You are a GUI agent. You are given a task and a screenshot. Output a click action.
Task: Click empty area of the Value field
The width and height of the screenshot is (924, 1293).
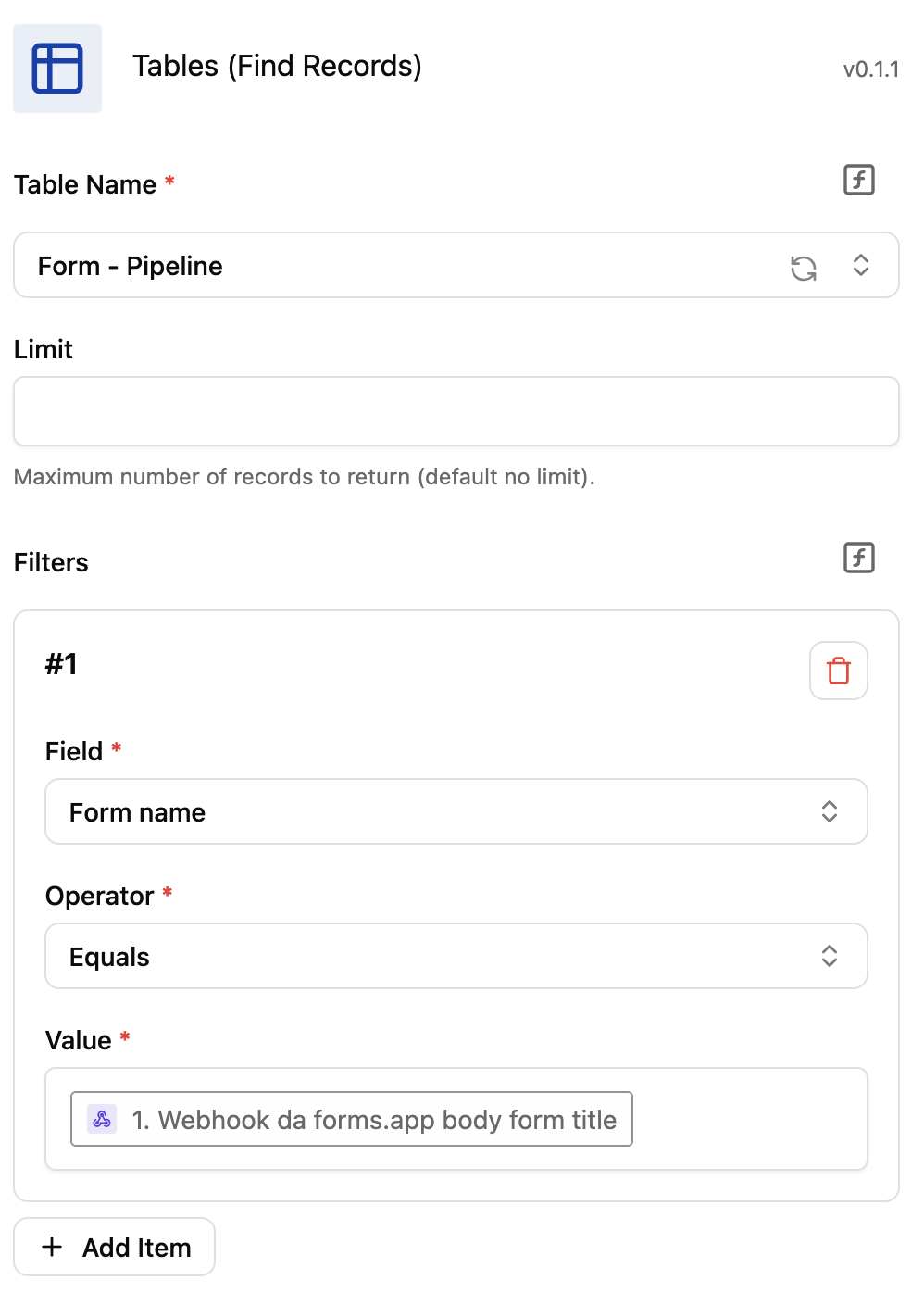750,1120
